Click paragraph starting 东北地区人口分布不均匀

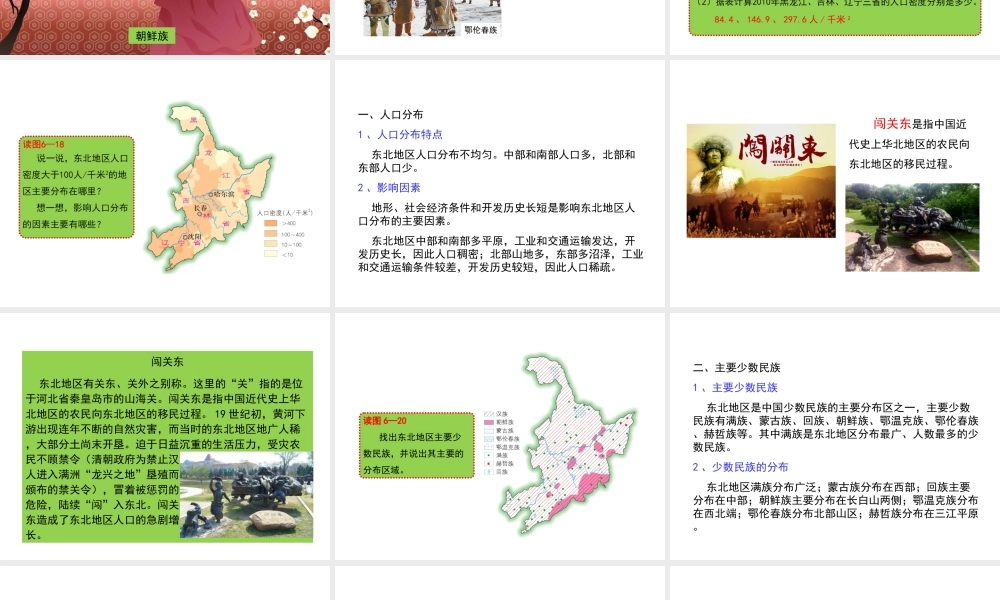(x=496, y=161)
